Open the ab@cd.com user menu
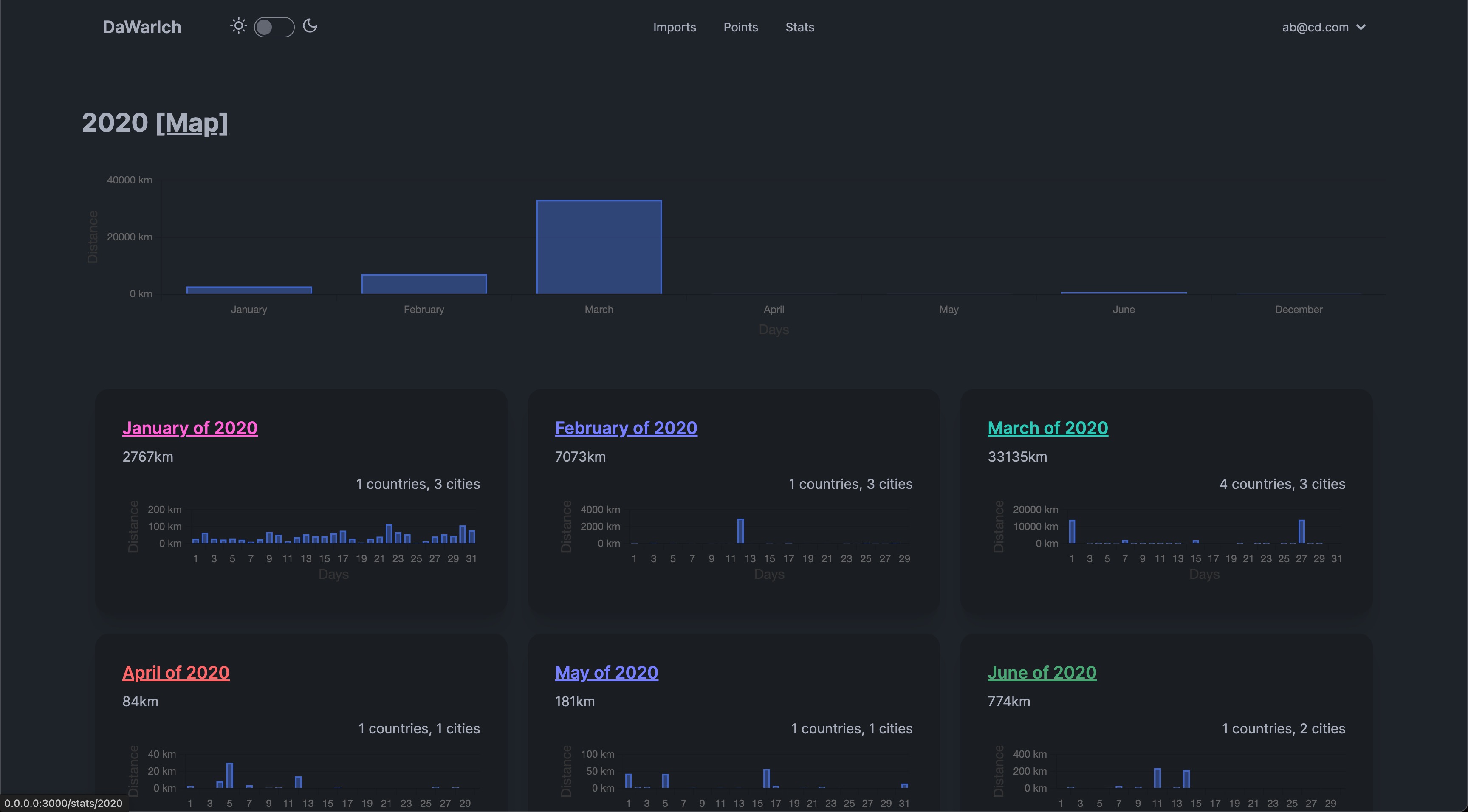The image size is (1468, 812). pos(1315,27)
